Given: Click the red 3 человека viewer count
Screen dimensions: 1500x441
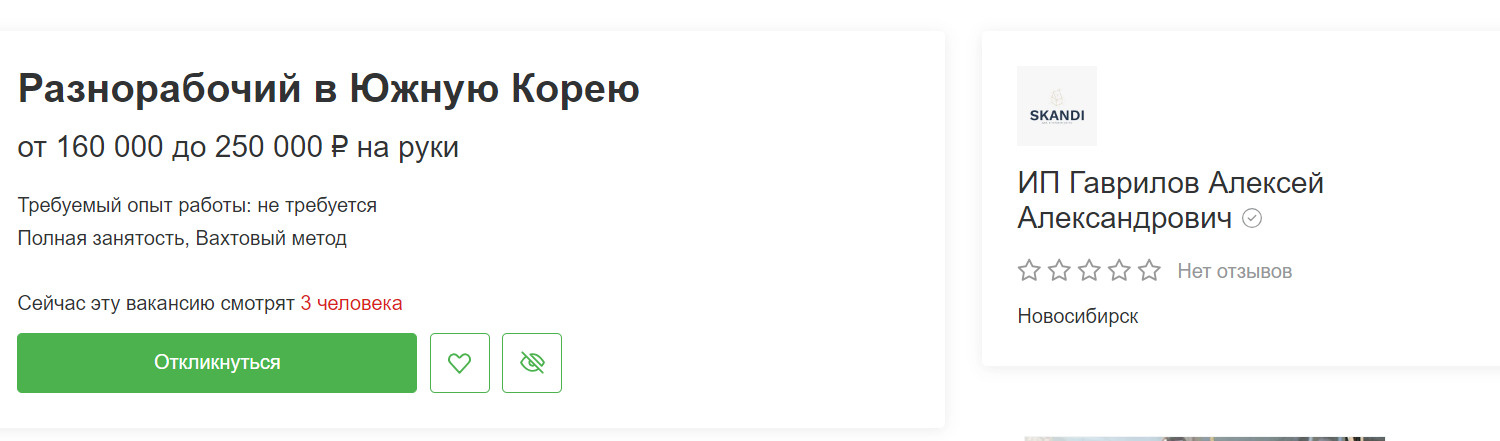Looking at the screenshot, I should point(351,303).
